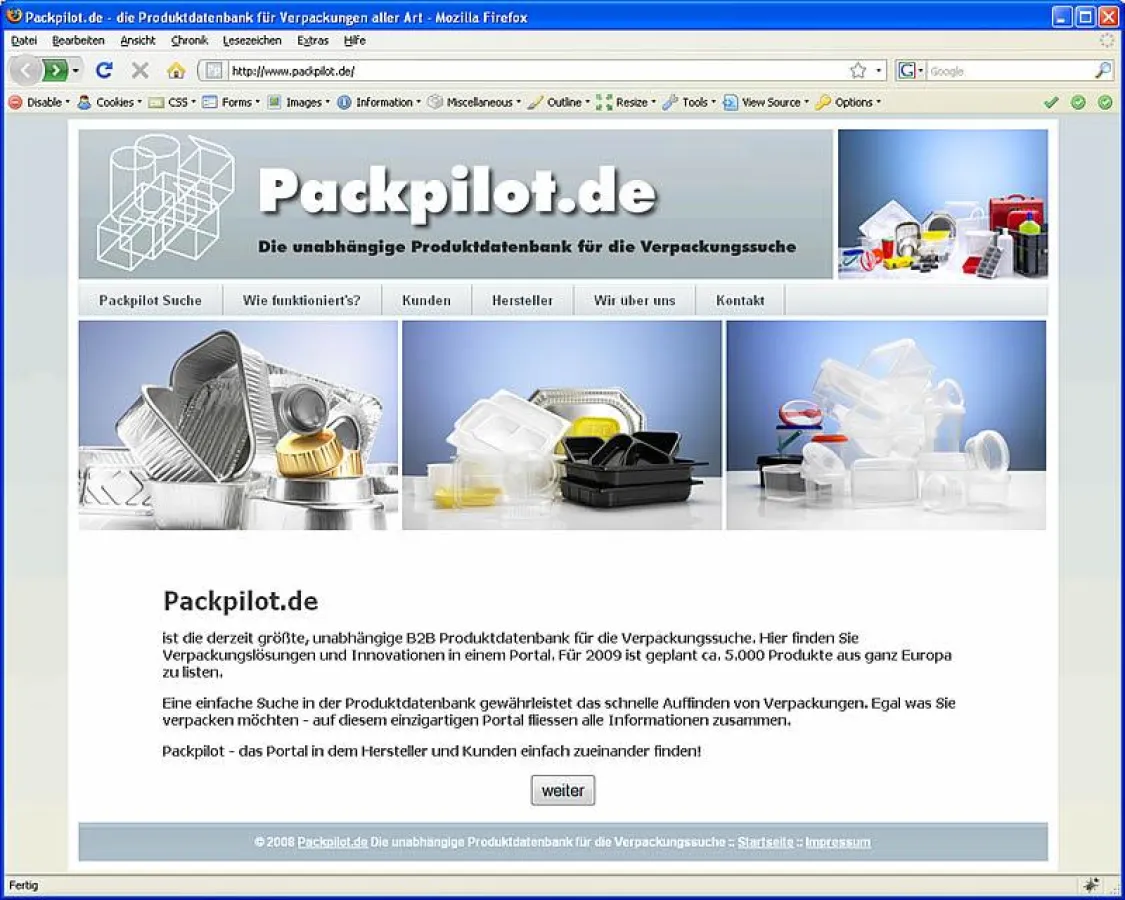Click the bug icon in status bar
The height and width of the screenshot is (900, 1125).
[x=1091, y=885]
